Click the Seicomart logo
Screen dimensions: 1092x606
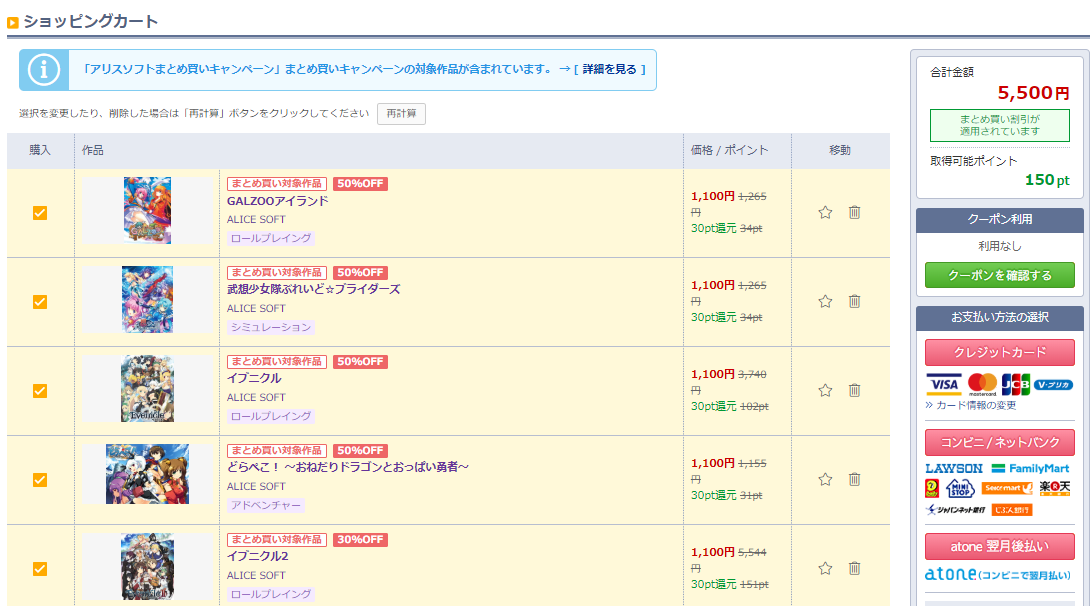point(1007,488)
